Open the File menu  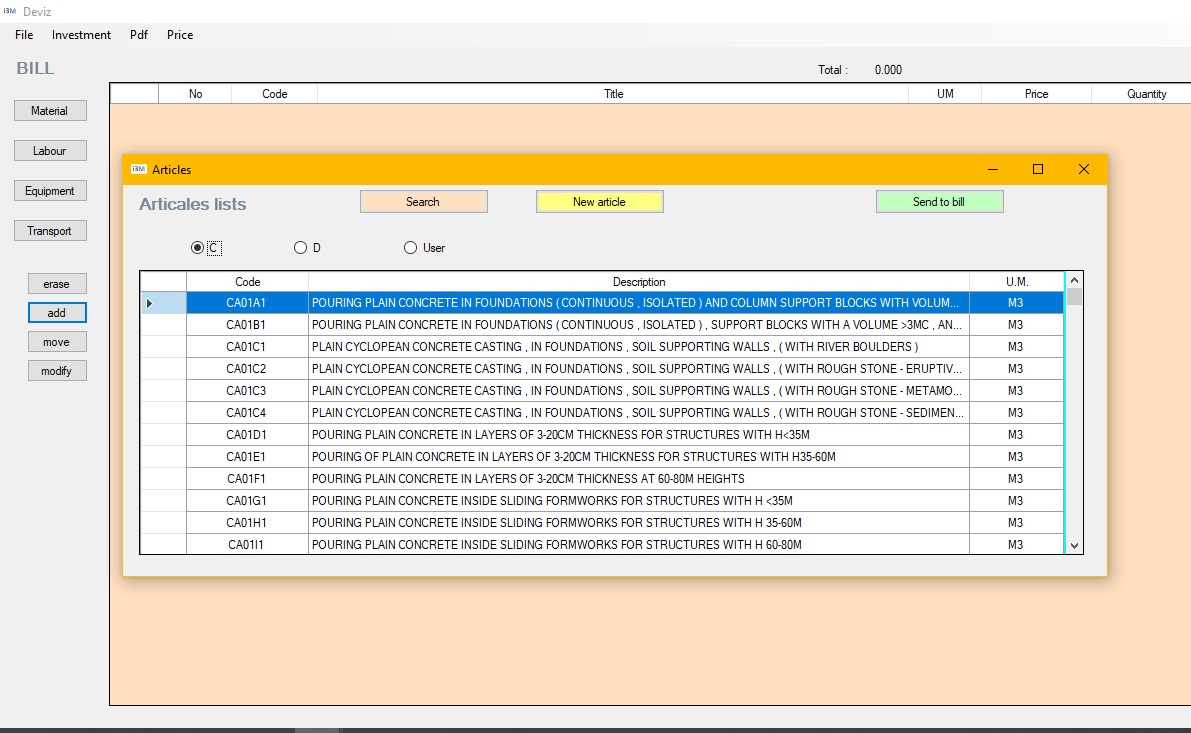[24, 35]
